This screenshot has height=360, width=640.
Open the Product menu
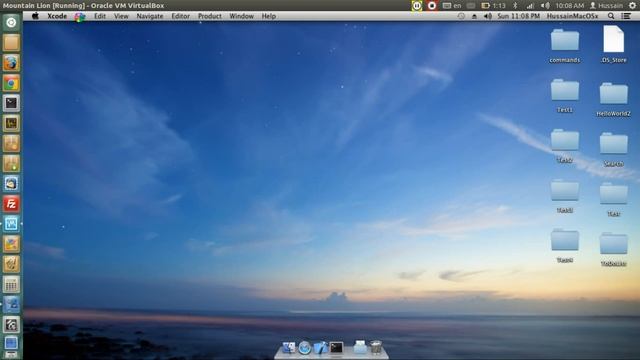(209, 16)
